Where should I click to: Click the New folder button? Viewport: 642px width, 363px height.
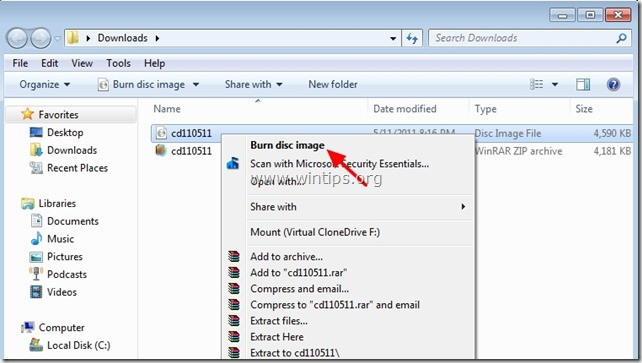pos(333,84)
